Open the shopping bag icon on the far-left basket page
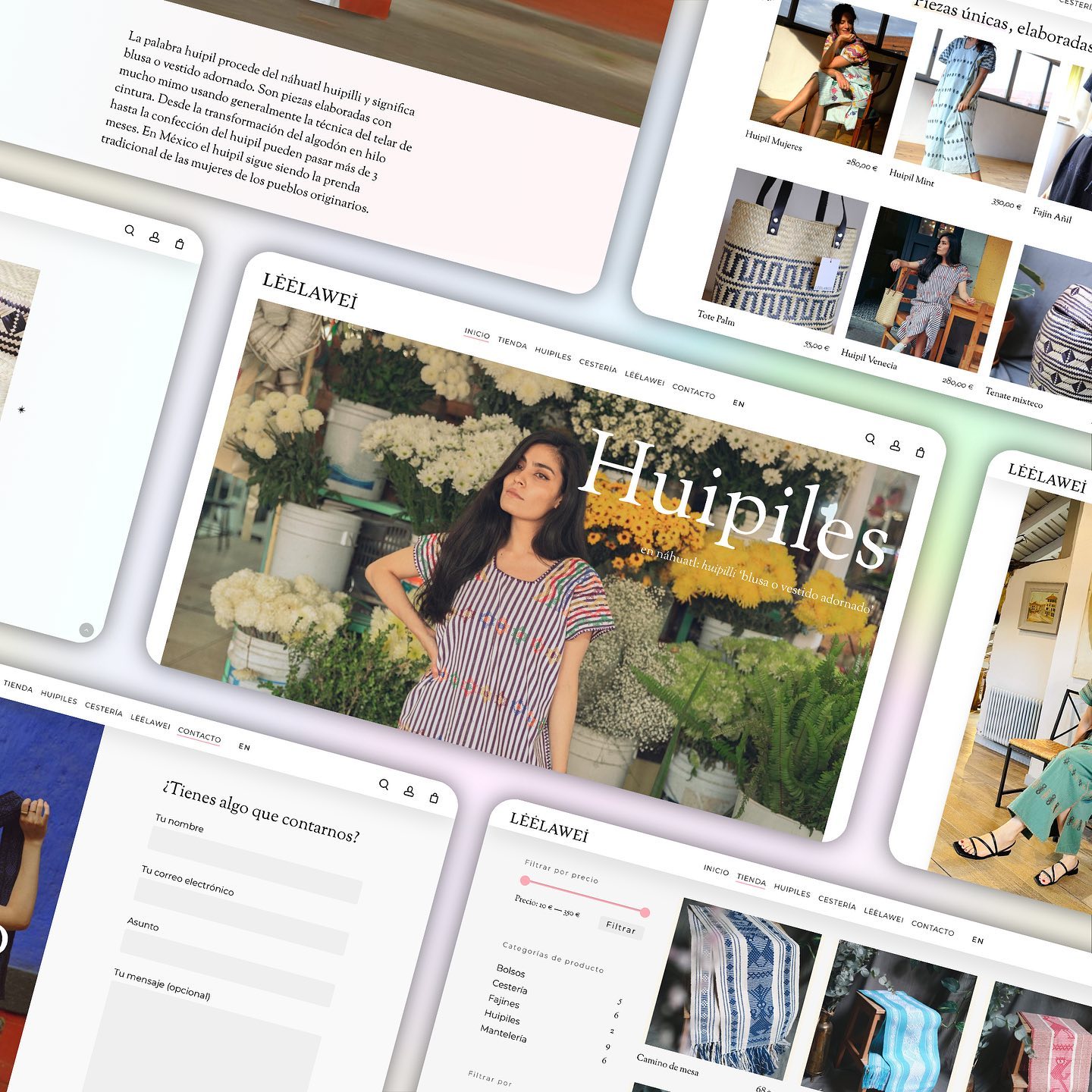The height and width of the screenshot is (1092, 1092). tap(180, 244)
